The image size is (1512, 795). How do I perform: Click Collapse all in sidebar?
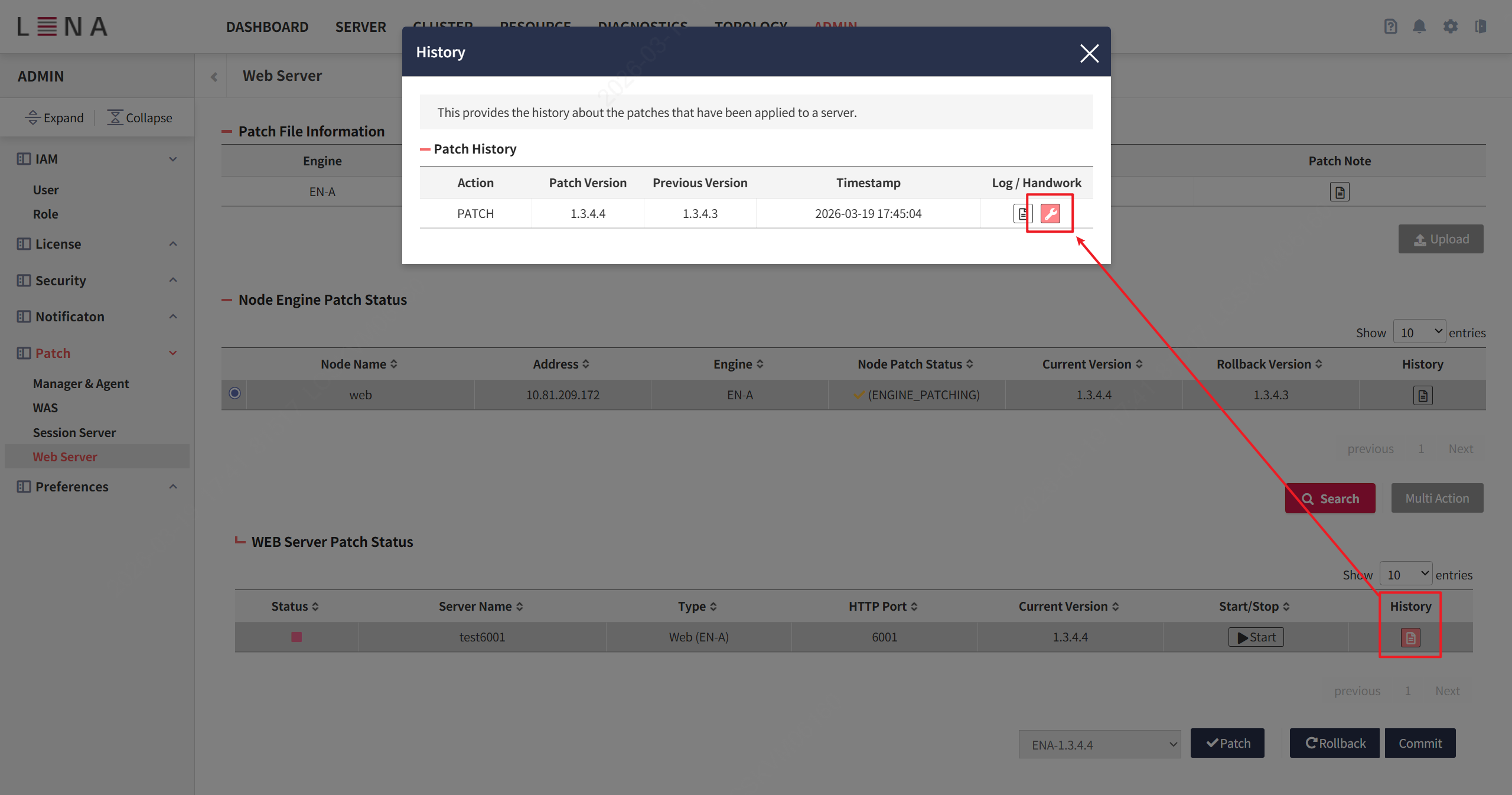click(139, 118)
